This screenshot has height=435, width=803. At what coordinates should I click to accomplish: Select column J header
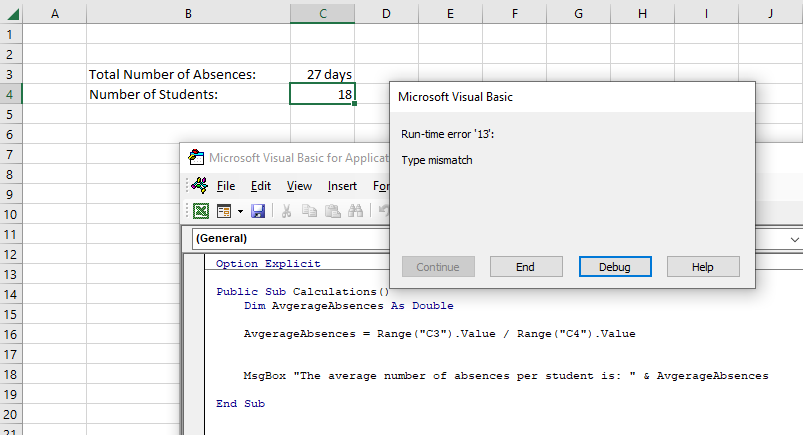[x=771, y=14]
